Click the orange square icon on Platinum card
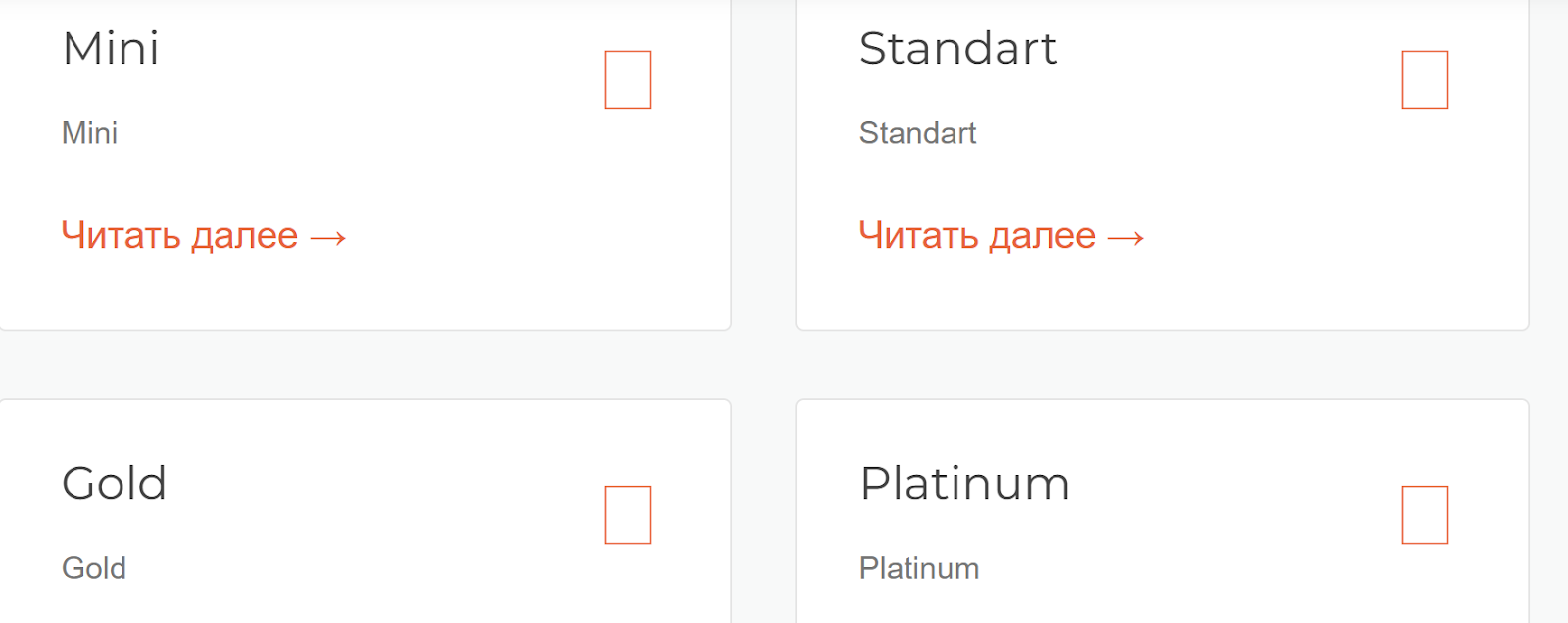The width and height of the screenshot is (1568, 623). click(1425, 513)
